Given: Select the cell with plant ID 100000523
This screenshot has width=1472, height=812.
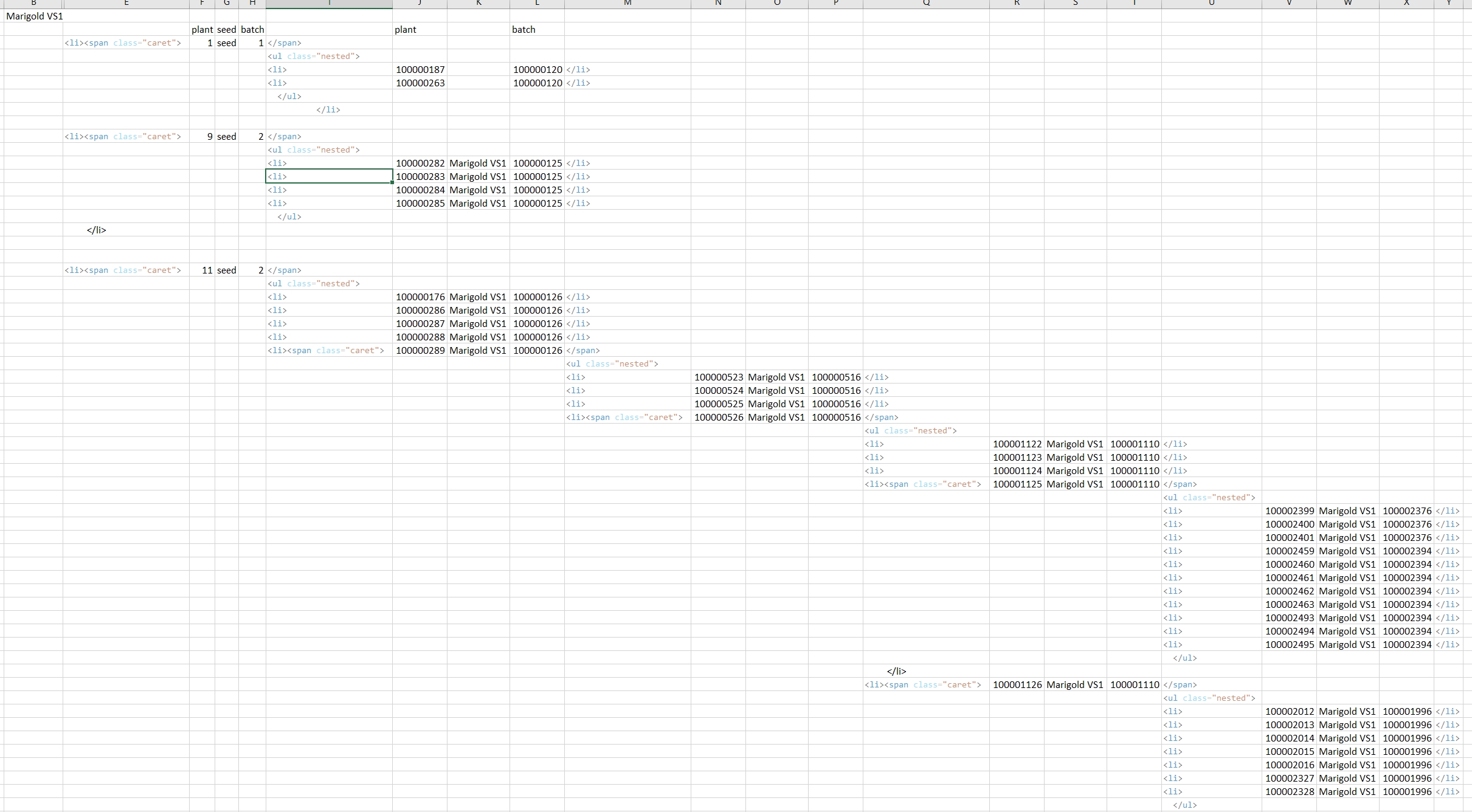Looking at the screenshot, I should (x=719, y=377).
